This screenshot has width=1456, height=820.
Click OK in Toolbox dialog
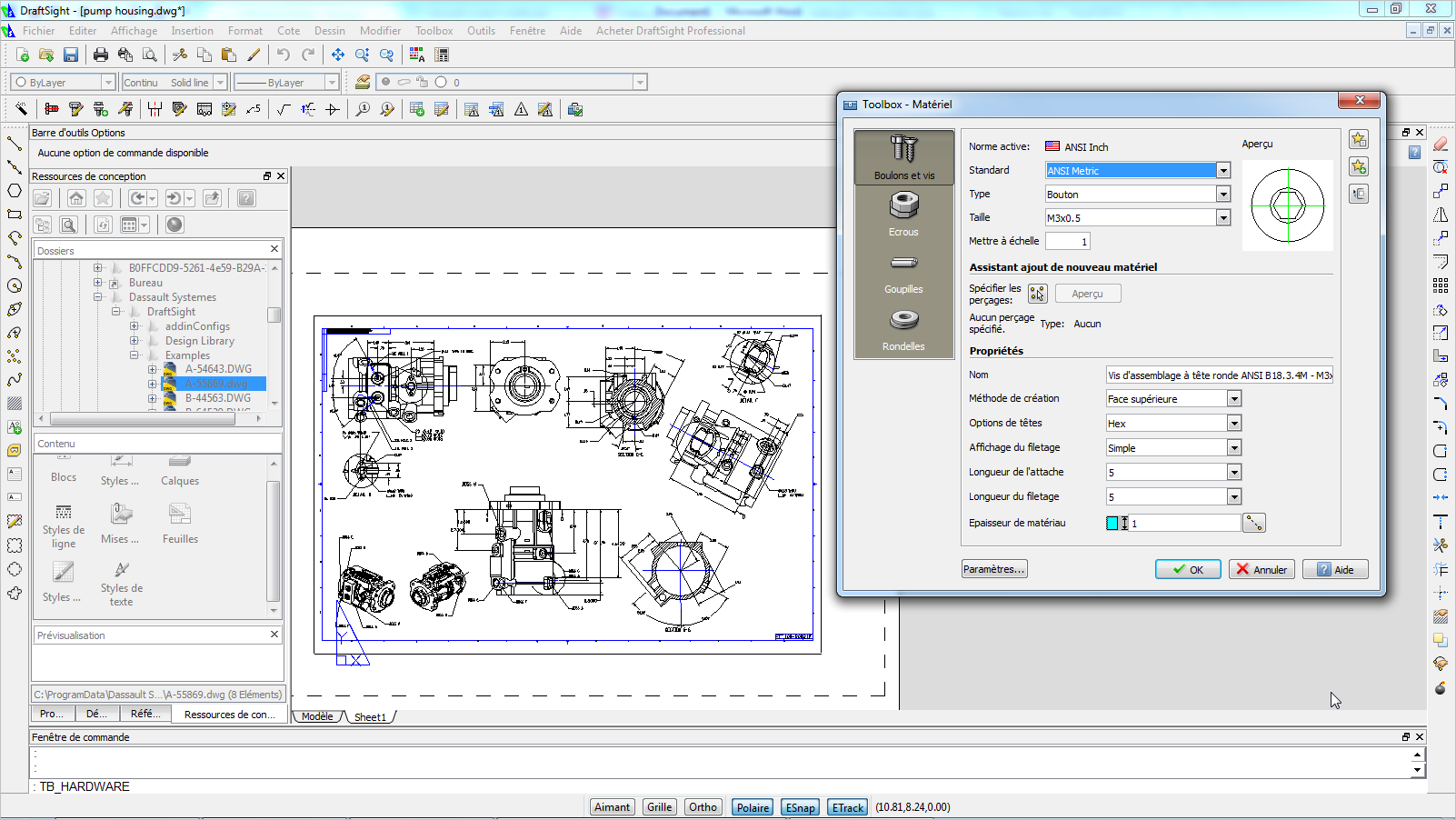coord(1188,569)
